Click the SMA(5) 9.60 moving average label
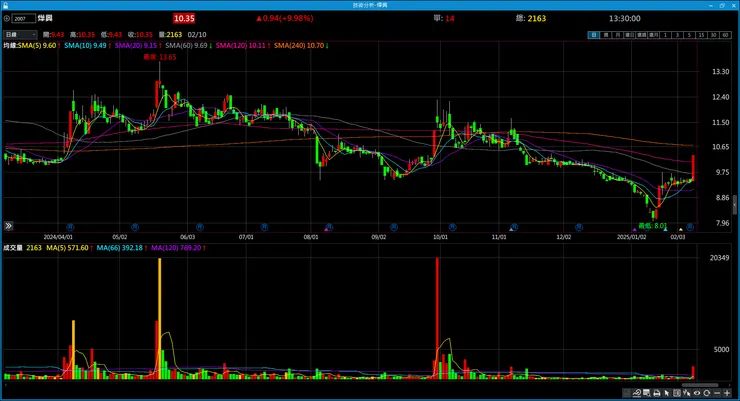The image size is (740, 401). point(39,46)
